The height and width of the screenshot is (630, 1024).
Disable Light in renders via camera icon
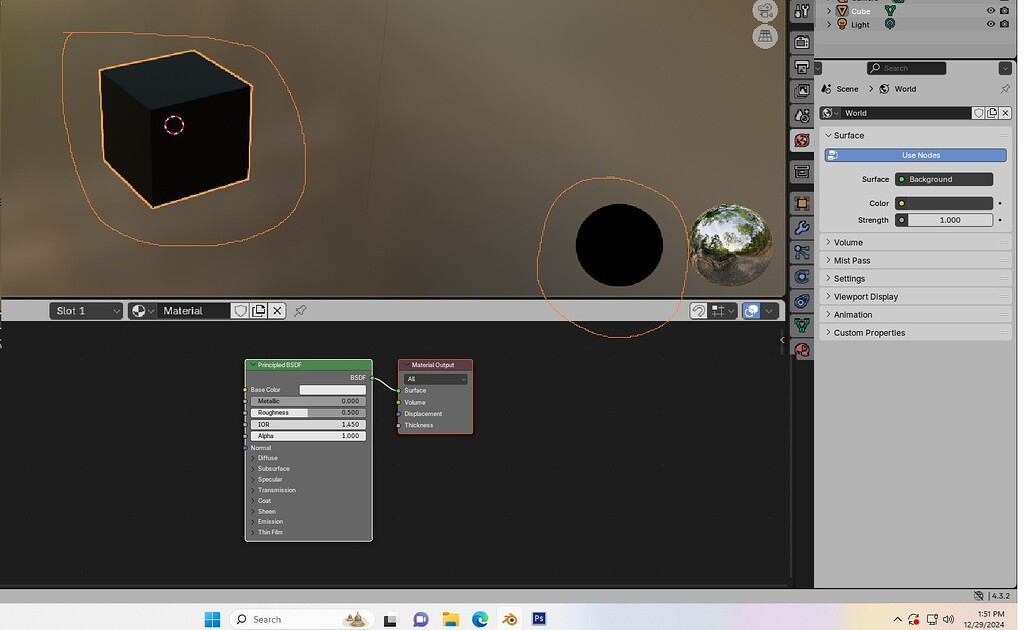coord(1004,24)
